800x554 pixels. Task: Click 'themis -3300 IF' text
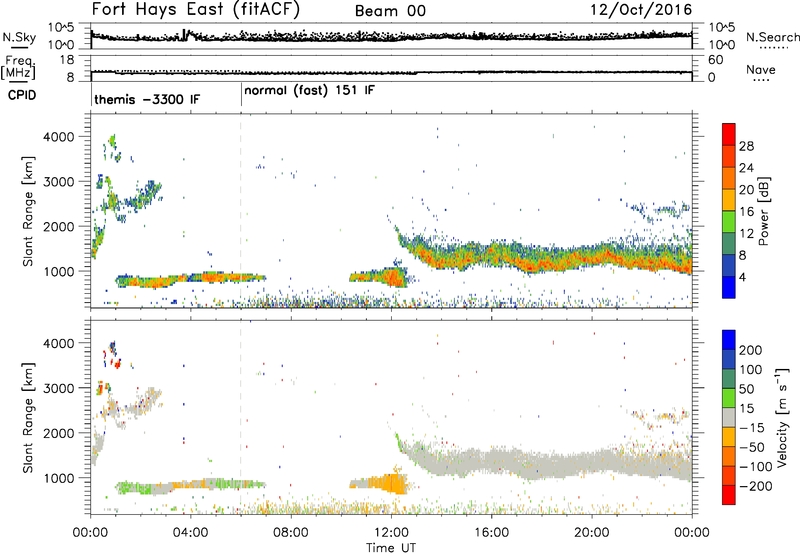[x=147, y=99]
